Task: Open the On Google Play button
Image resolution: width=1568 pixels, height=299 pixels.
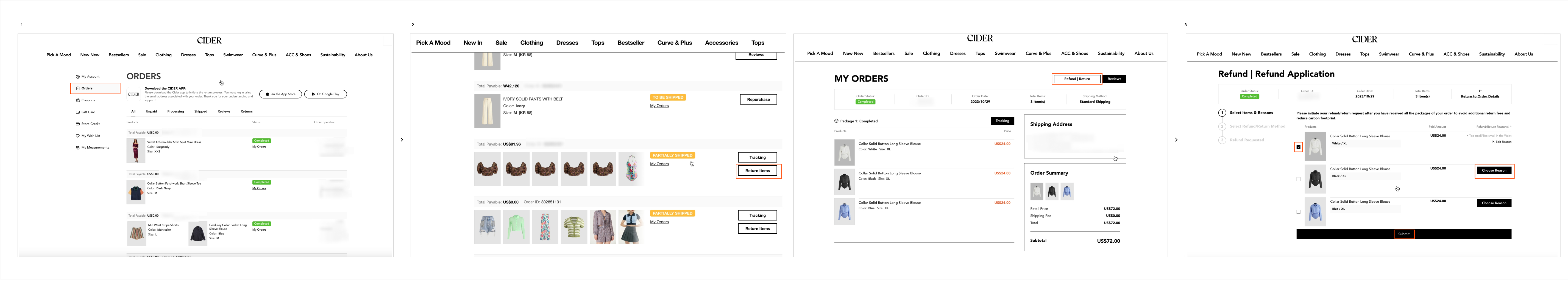Action: click(x=326, y=94)
